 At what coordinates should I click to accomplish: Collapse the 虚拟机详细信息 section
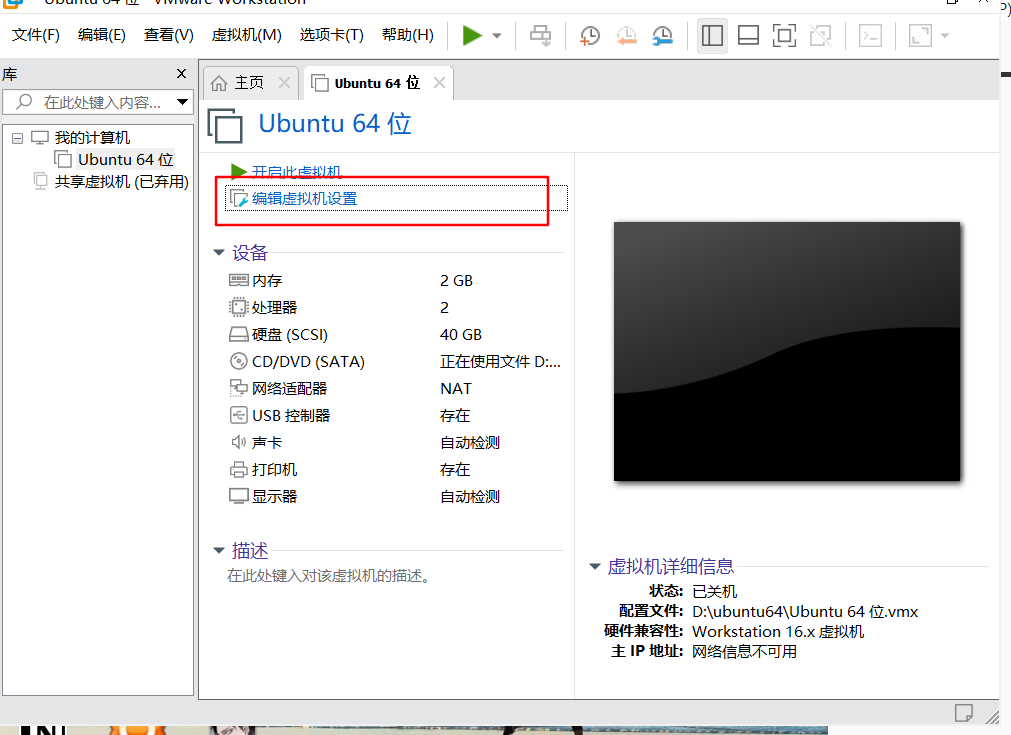coord(594,567)
